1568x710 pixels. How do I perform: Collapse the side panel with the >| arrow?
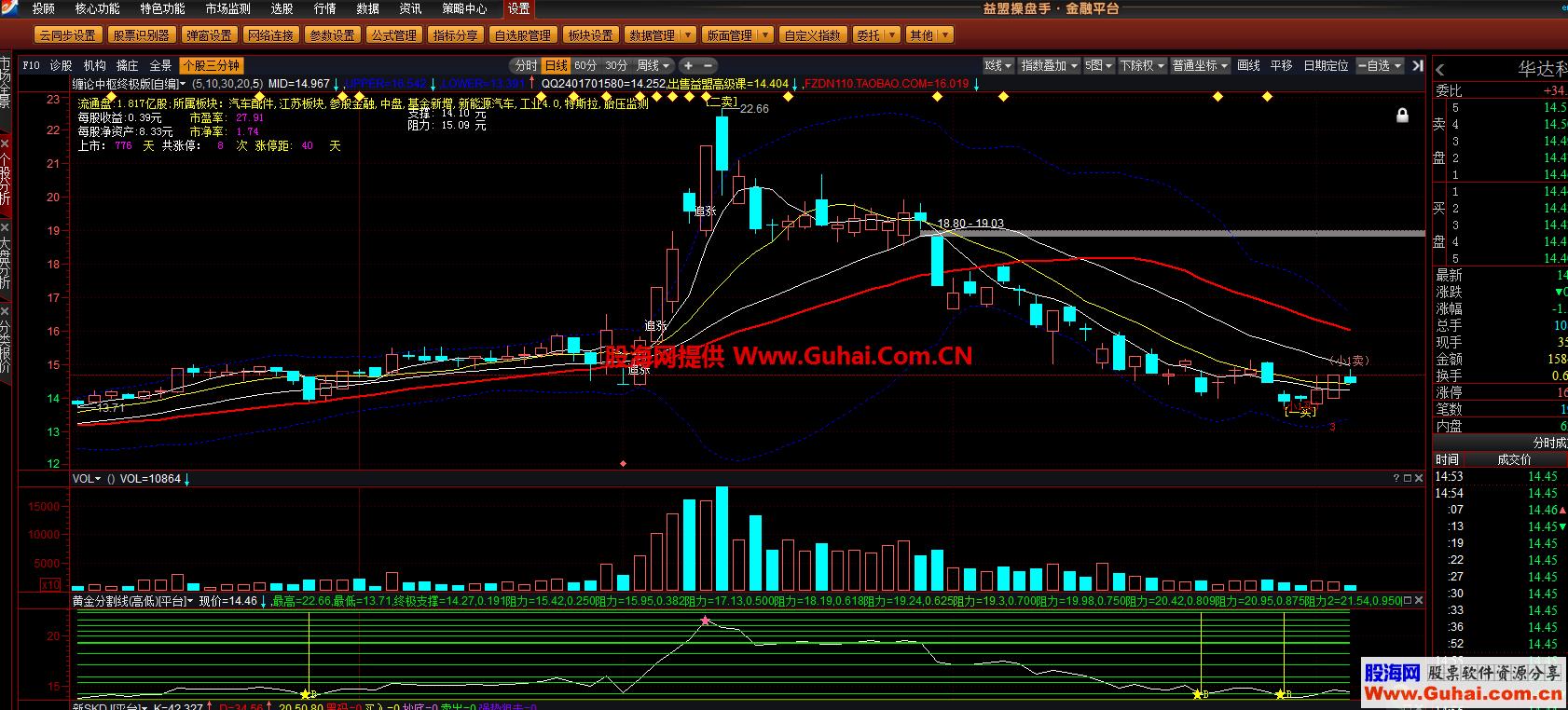[x=1417, y=65]
